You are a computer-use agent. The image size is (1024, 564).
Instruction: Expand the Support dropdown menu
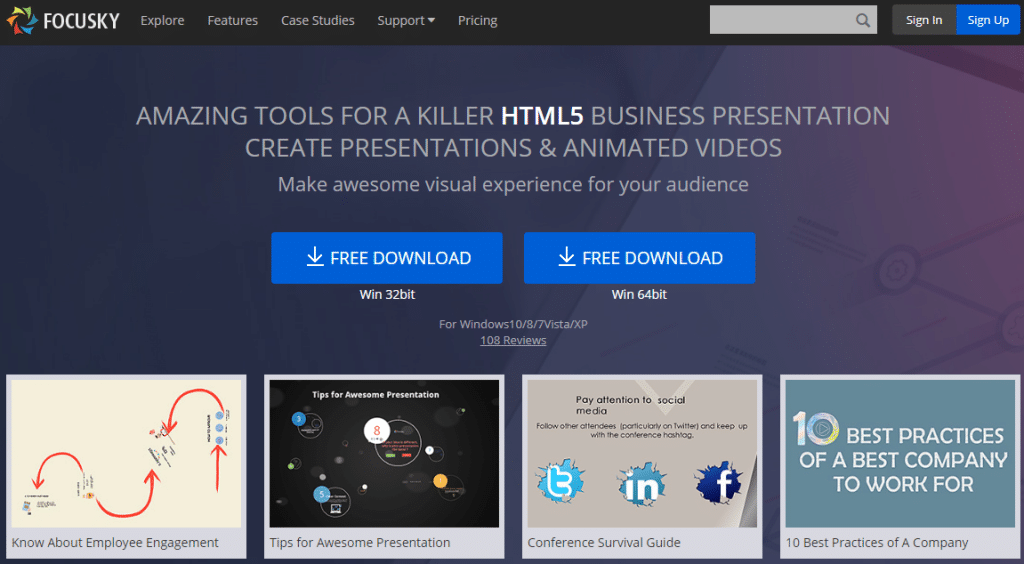coord(406,20)
